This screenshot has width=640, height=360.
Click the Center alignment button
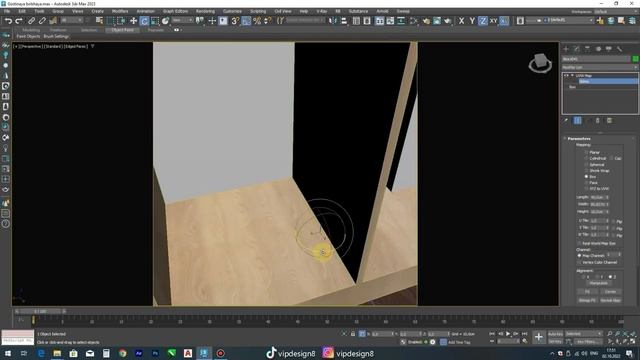611,292
